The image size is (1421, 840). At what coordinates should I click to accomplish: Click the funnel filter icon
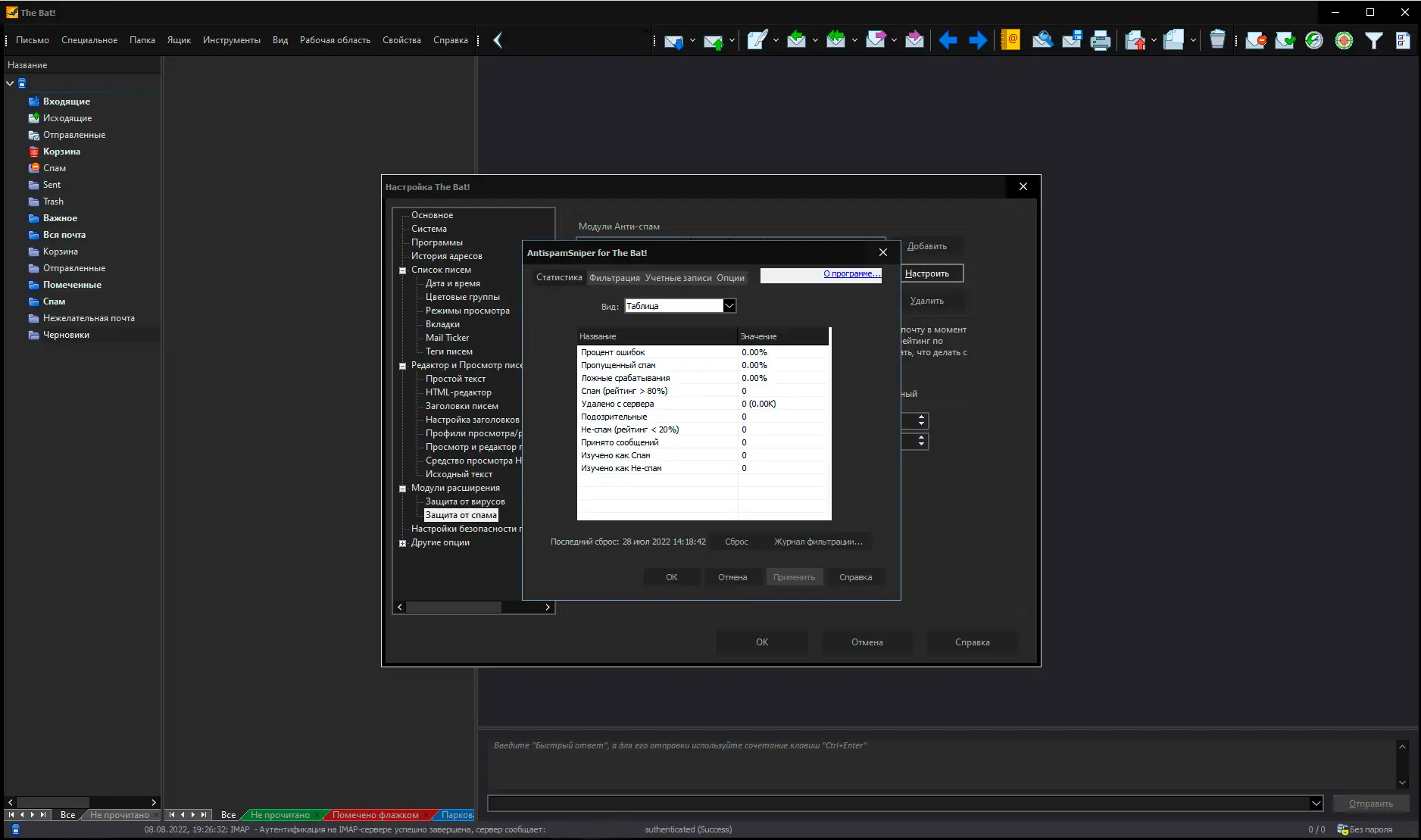[x=1373, y=40]
